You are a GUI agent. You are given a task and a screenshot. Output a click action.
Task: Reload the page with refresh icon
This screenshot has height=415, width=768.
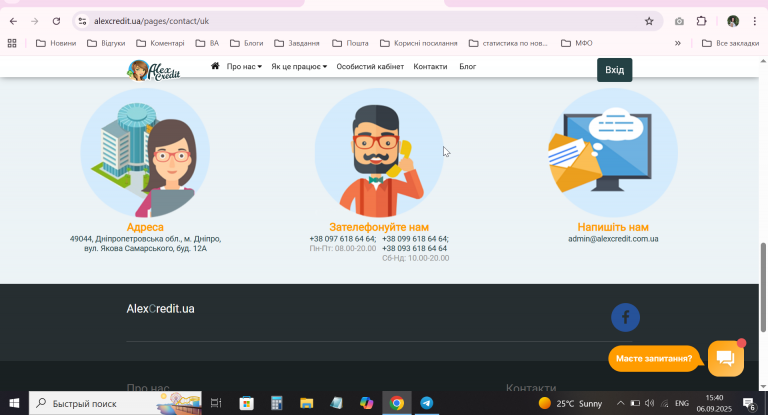56,21
